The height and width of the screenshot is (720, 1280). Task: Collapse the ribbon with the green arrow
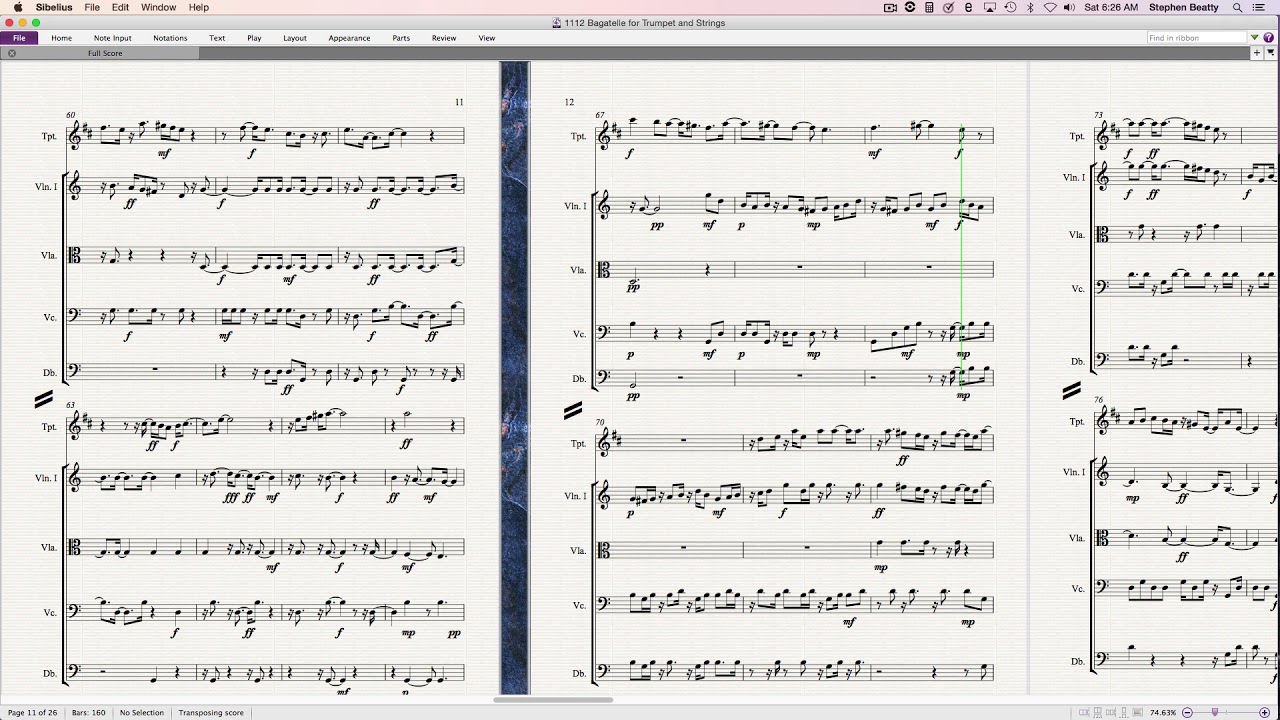tap(1255, 38)
